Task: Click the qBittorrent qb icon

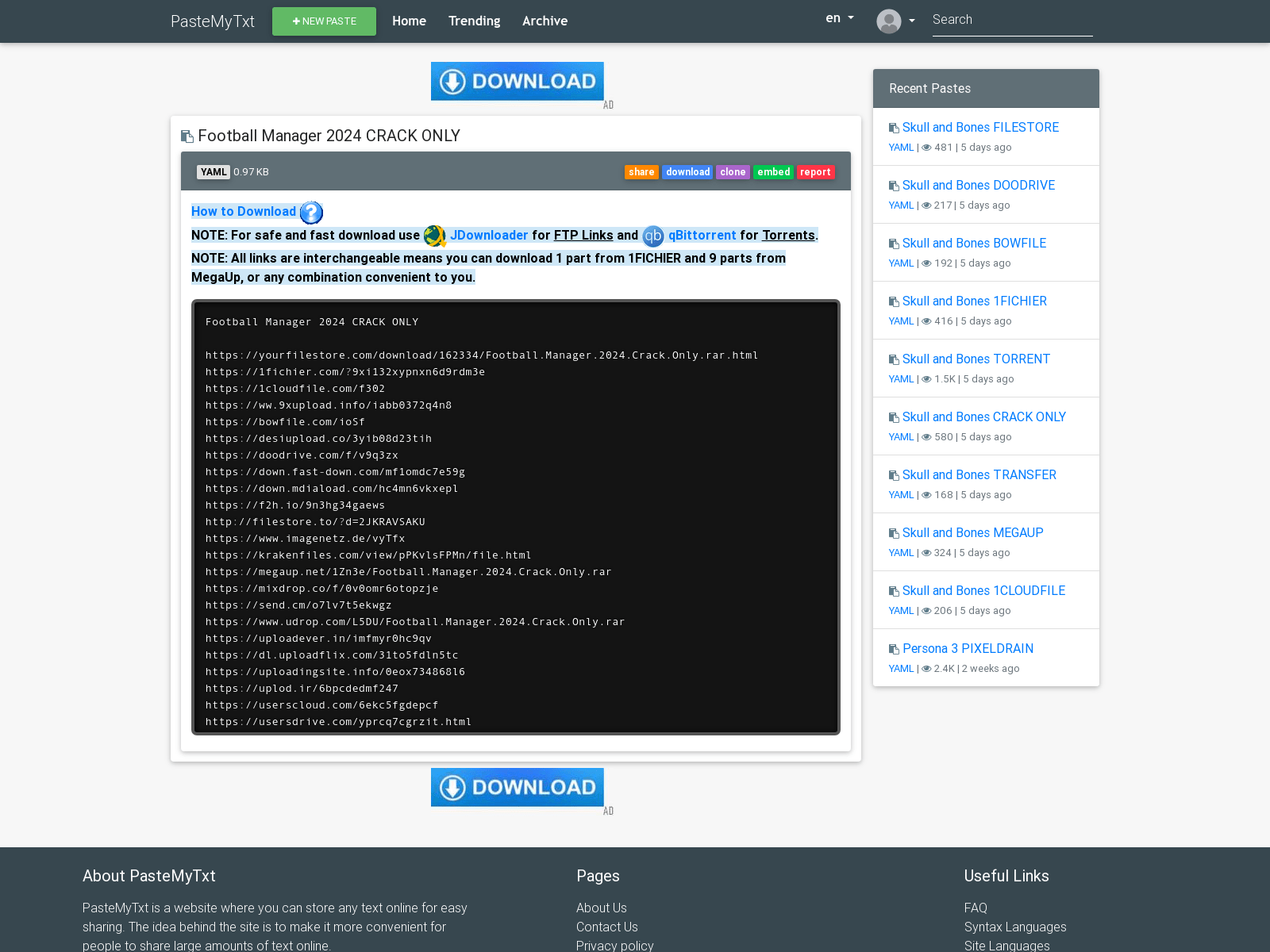Action: click(653, 236)
